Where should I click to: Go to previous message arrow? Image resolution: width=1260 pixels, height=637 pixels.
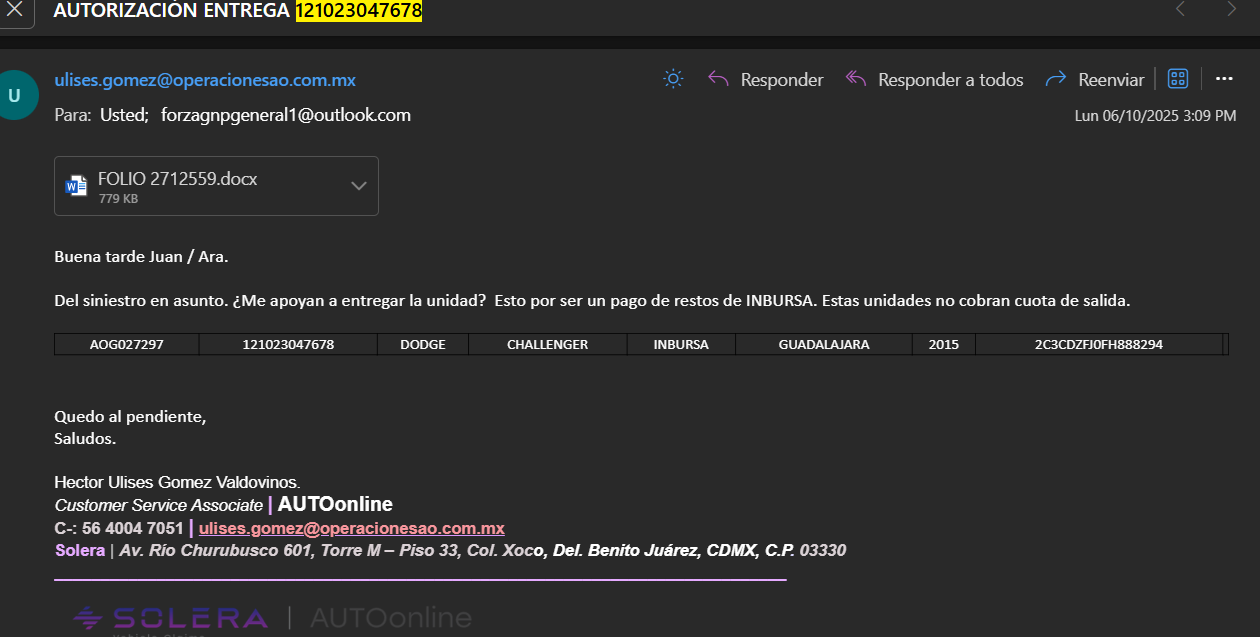[x=1180, y=10]
